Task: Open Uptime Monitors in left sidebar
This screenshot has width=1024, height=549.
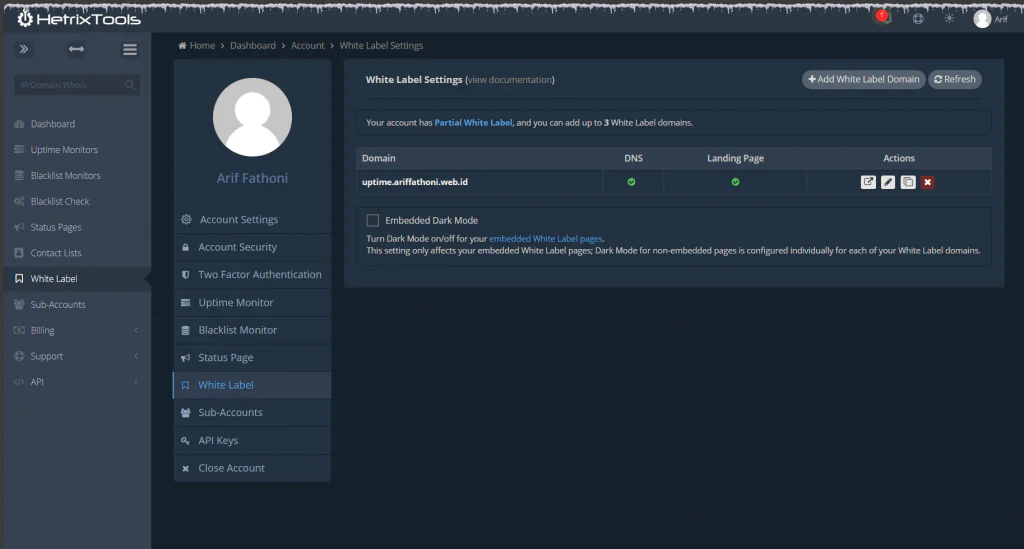Action: coord(64,149)
